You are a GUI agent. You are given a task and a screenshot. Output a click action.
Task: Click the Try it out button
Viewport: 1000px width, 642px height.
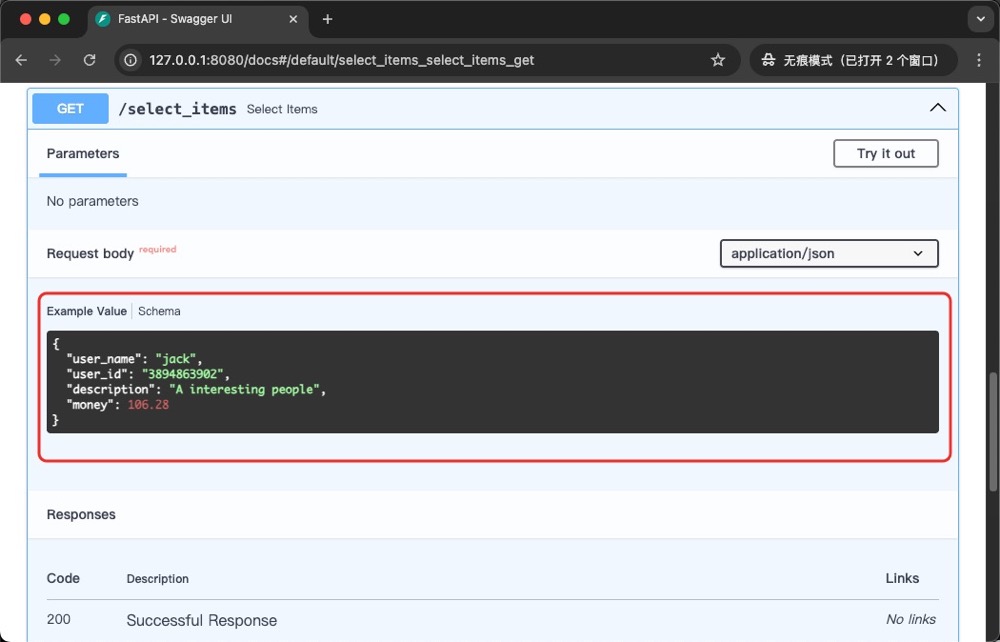[x=885, y=153]
